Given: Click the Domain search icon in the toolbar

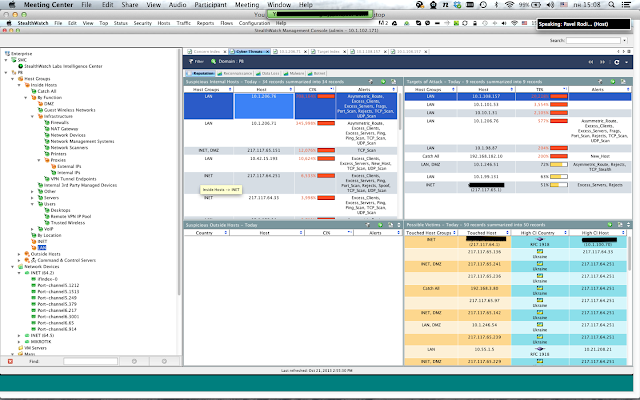Looking at the screenshot, I should pyautogui.click(x=213, y=62).
